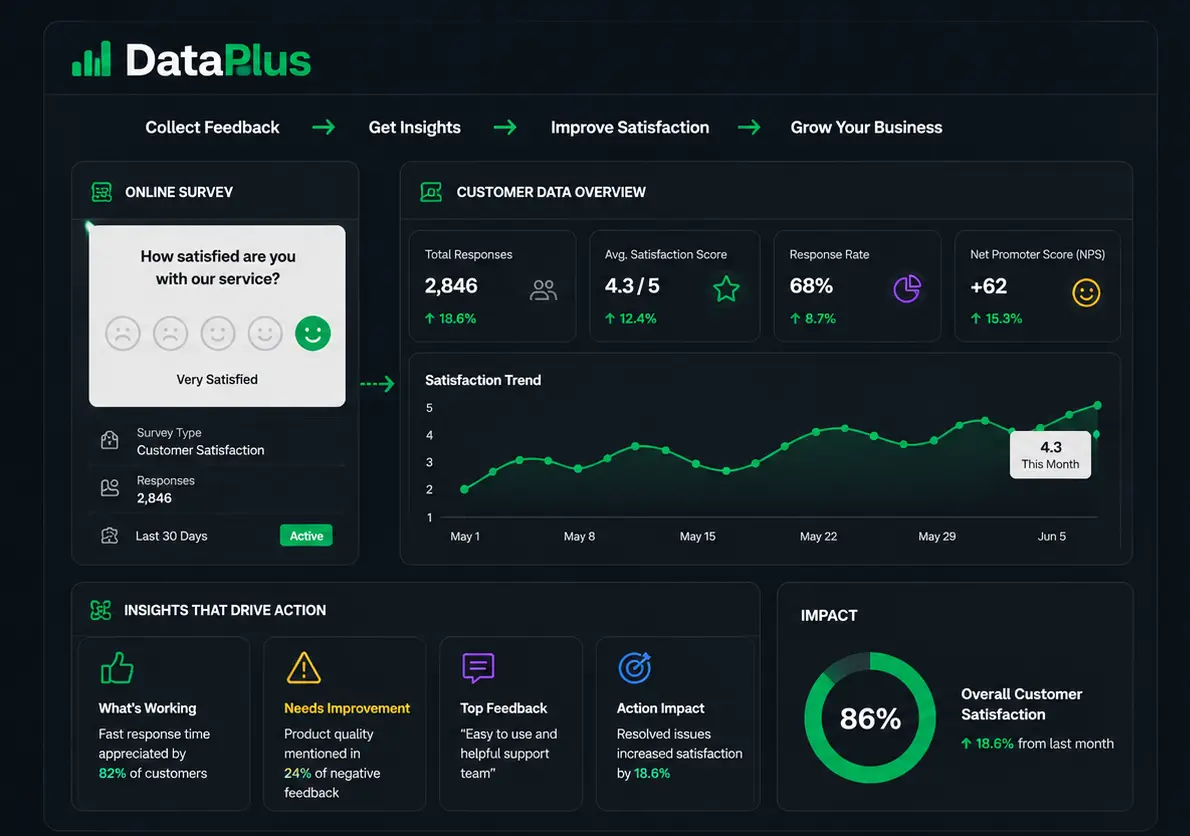Click the 'Customer Satisfaction' survey type value

pos(200,450)
